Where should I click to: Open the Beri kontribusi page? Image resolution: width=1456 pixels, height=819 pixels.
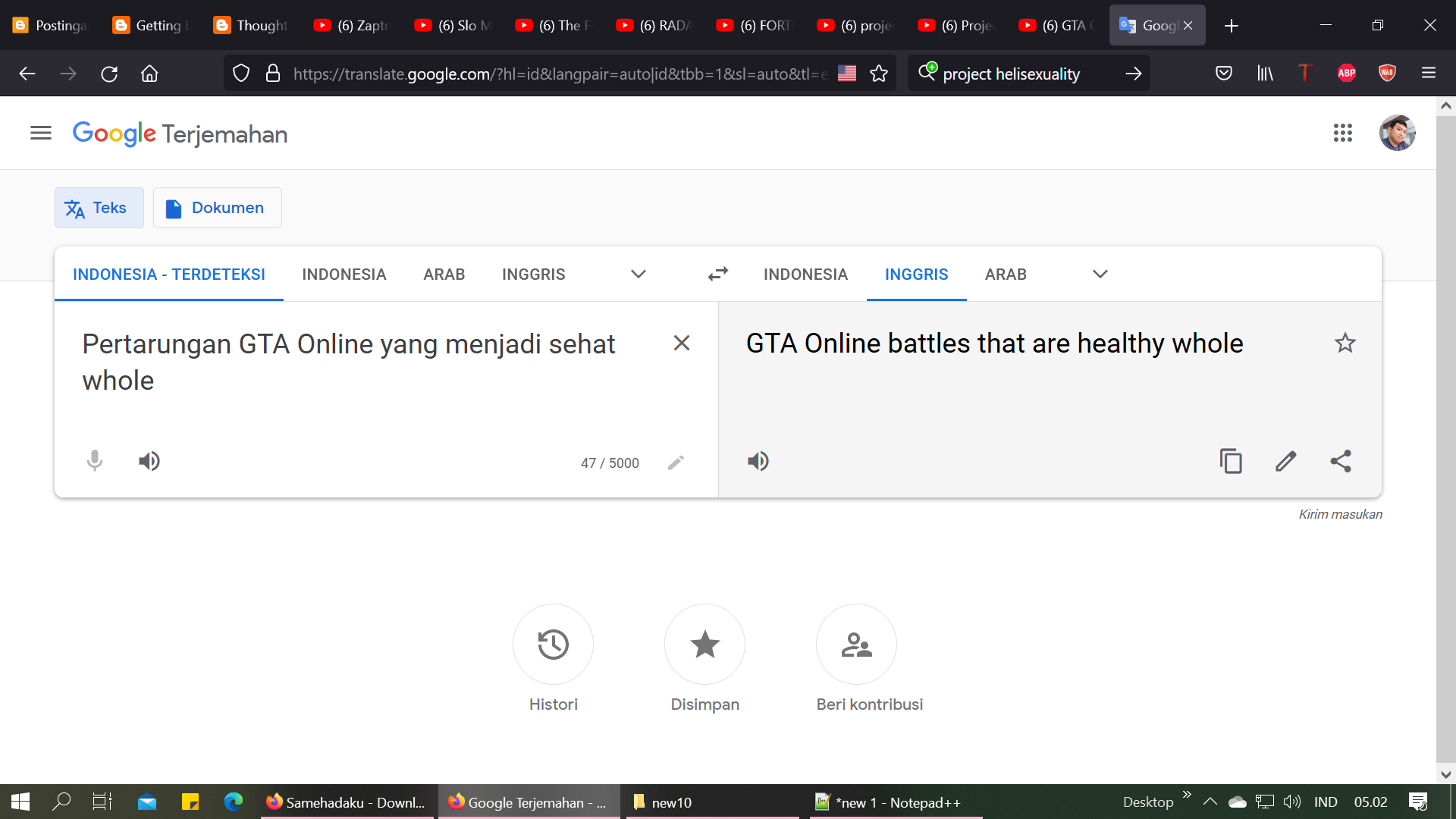pos(856,645)
